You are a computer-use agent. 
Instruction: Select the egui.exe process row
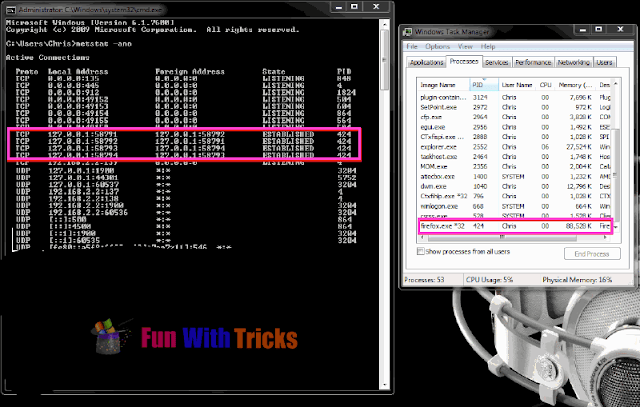click(x=515, y=127)
